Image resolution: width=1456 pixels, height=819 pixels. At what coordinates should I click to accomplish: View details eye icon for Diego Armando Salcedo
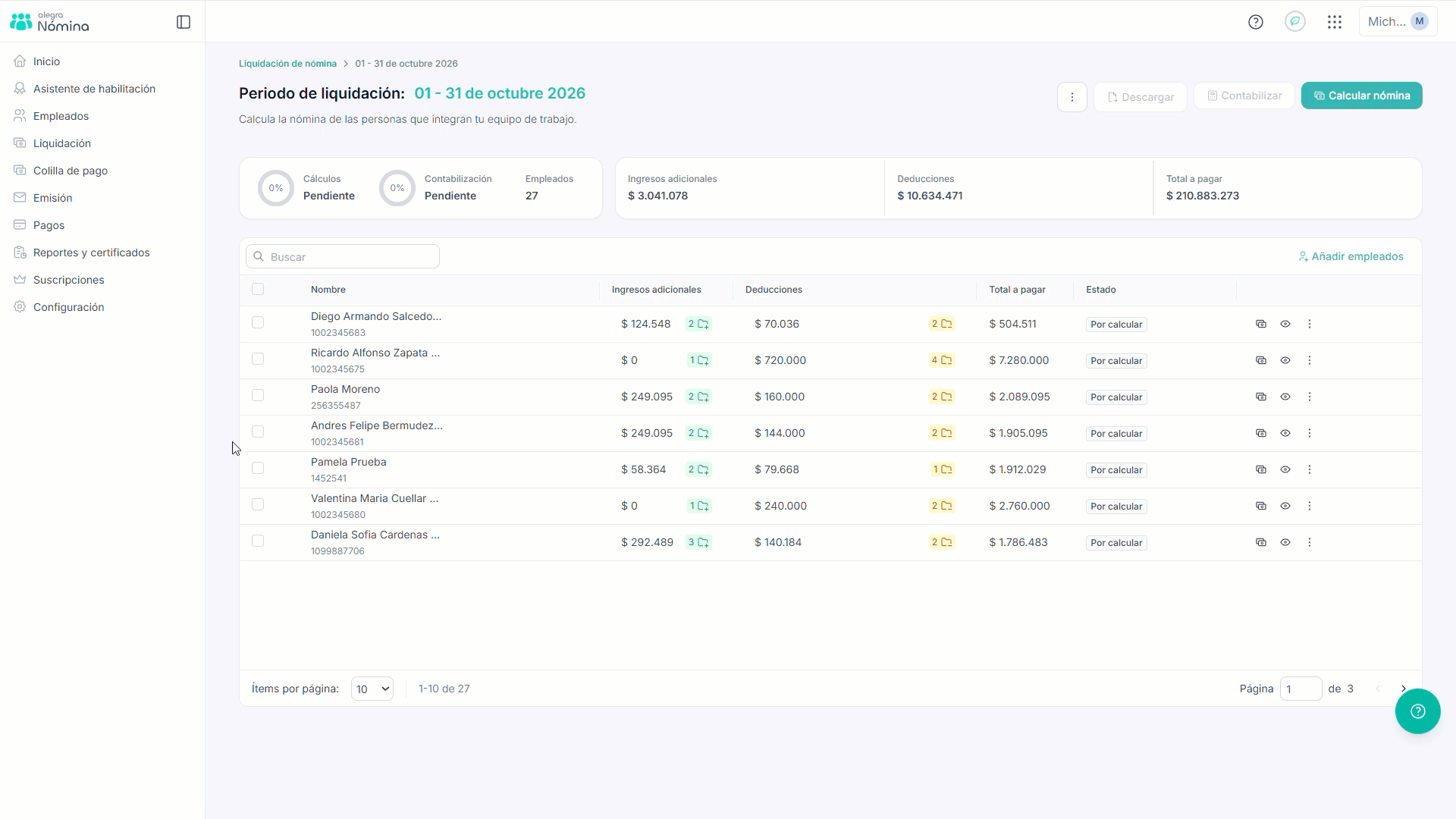point(1285,324)
